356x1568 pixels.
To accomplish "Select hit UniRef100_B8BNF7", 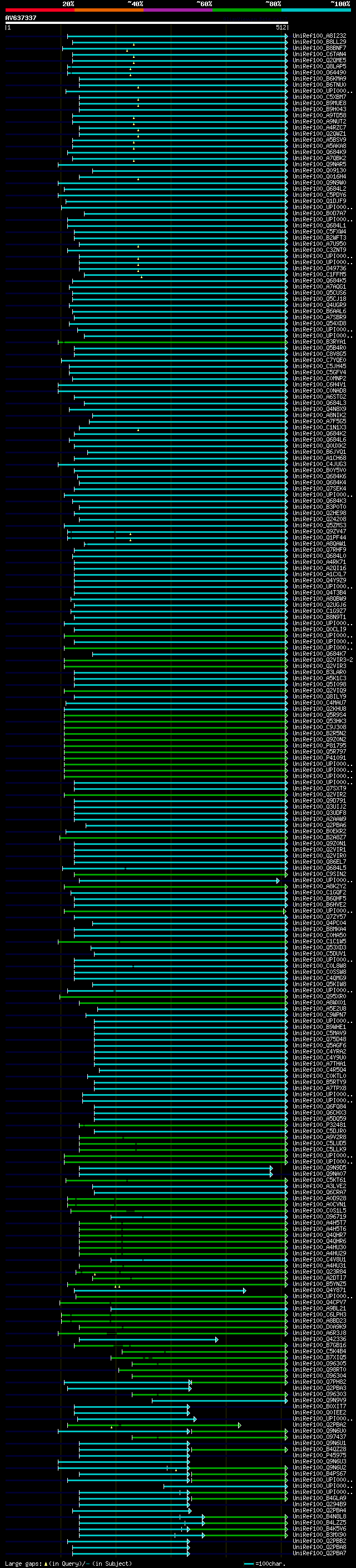I will click(319, 48).
